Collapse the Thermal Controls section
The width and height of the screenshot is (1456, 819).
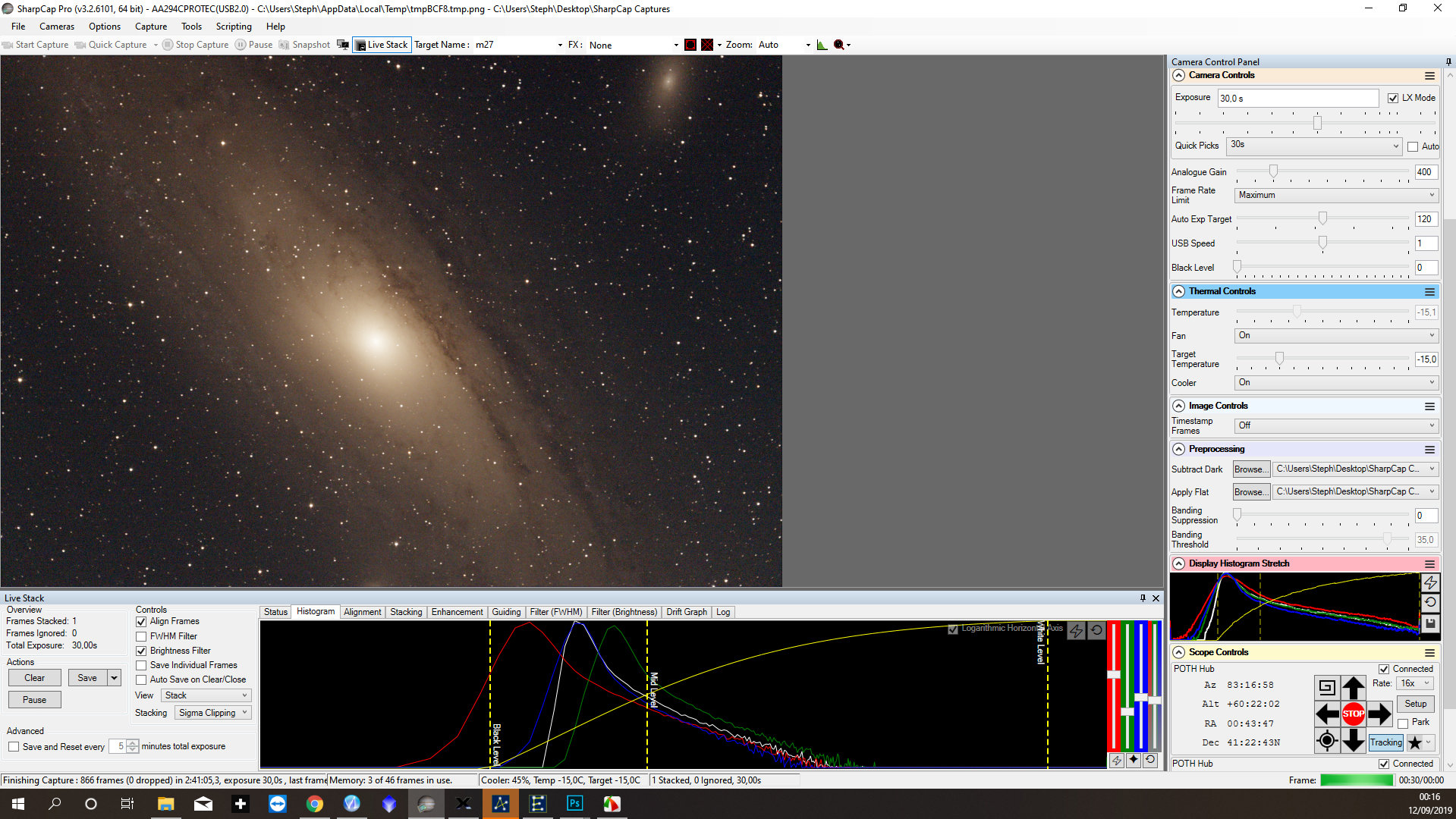1178,291
